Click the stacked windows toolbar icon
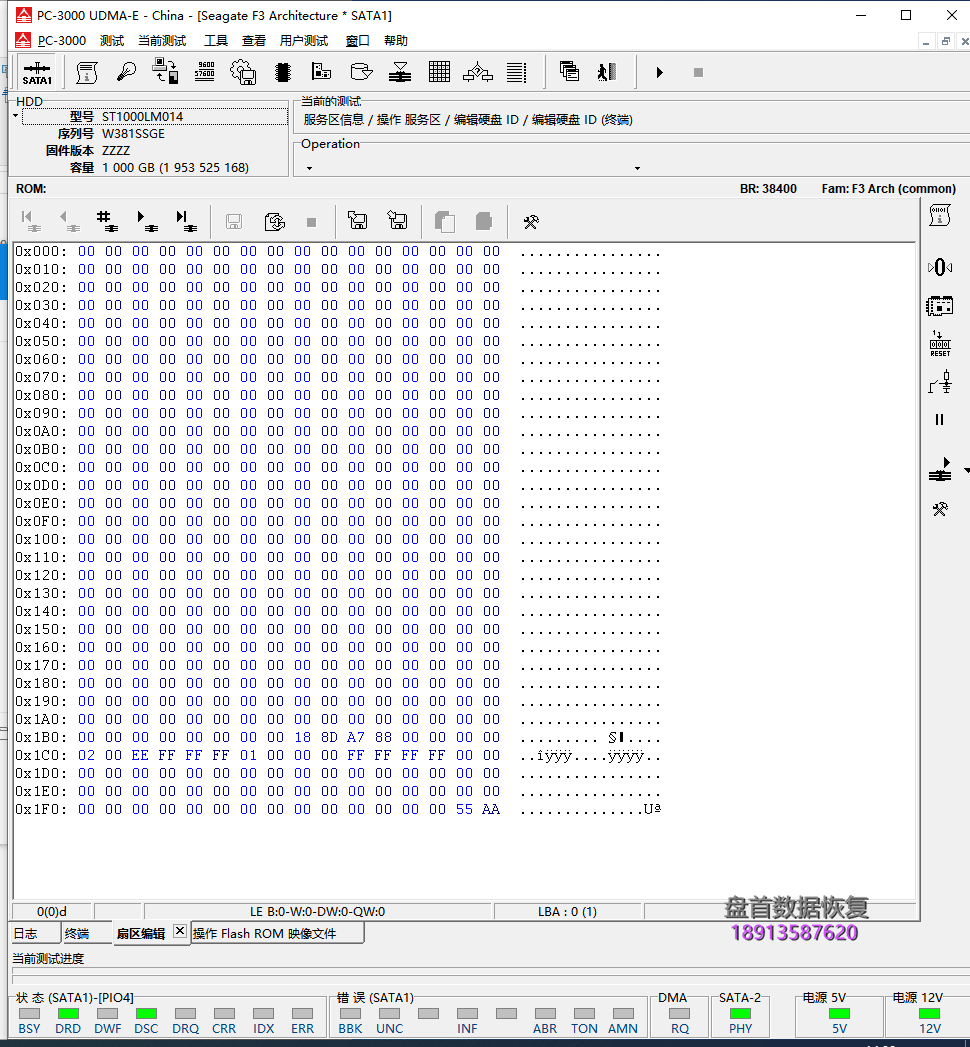This screenshot has height=1047, width=970. tap(569, 71)
